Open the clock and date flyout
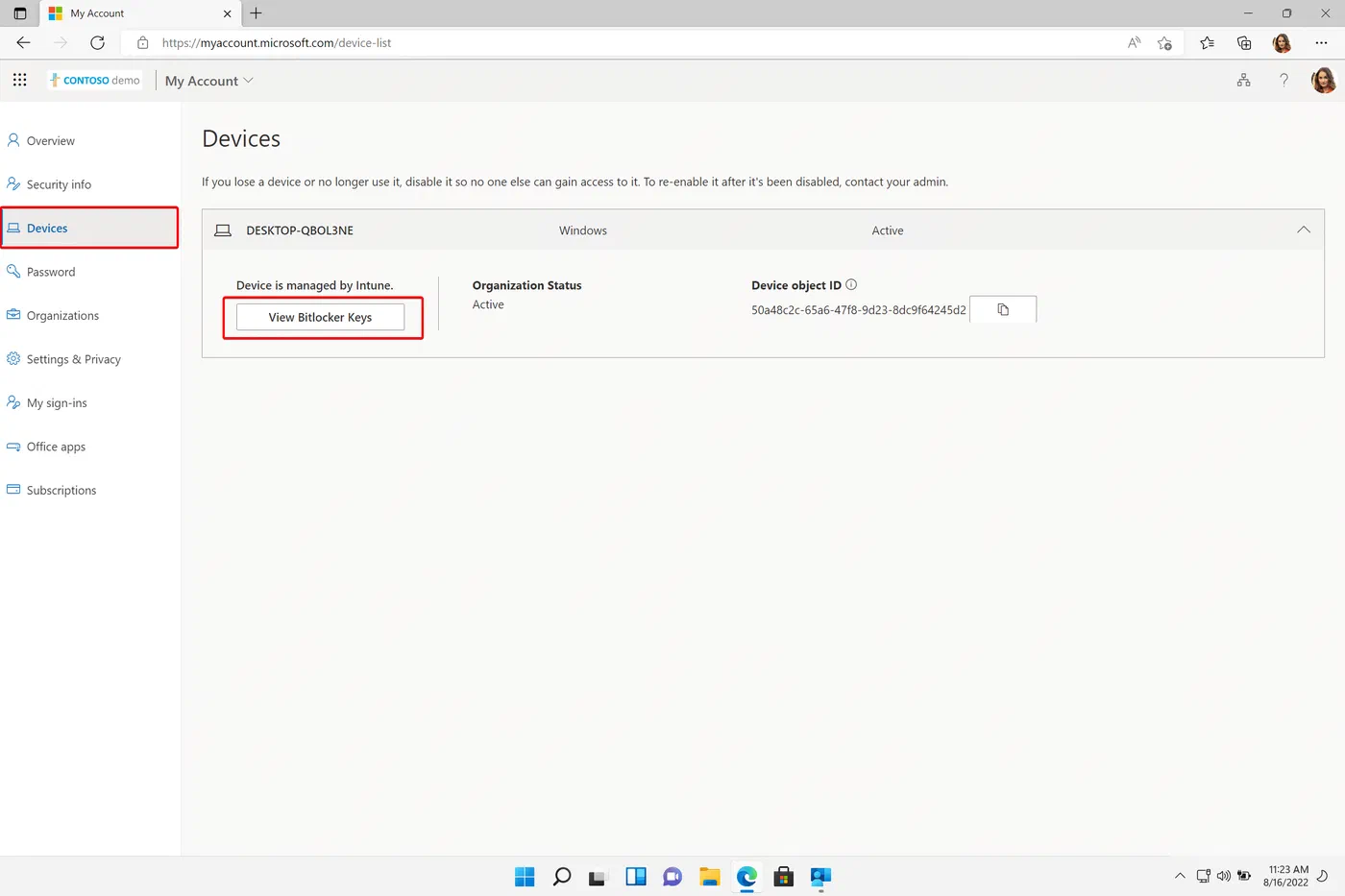1345x896 pixels. [x=1285, y=876]
